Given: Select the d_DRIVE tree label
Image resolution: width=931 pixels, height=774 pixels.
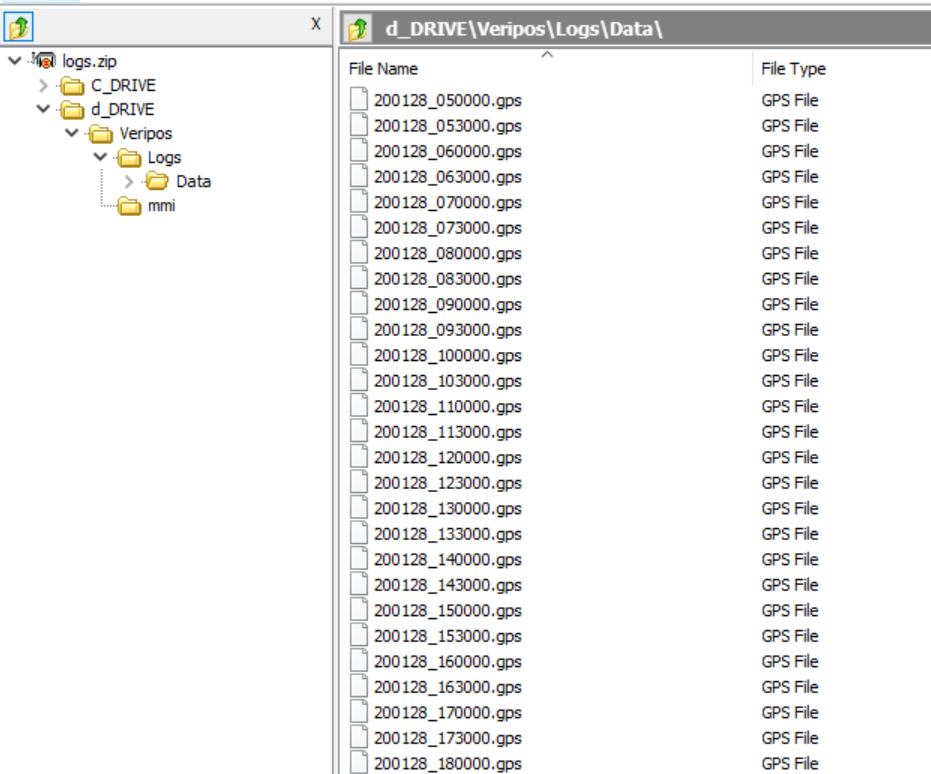Looking at the screenshot, I should pos(123,109).
